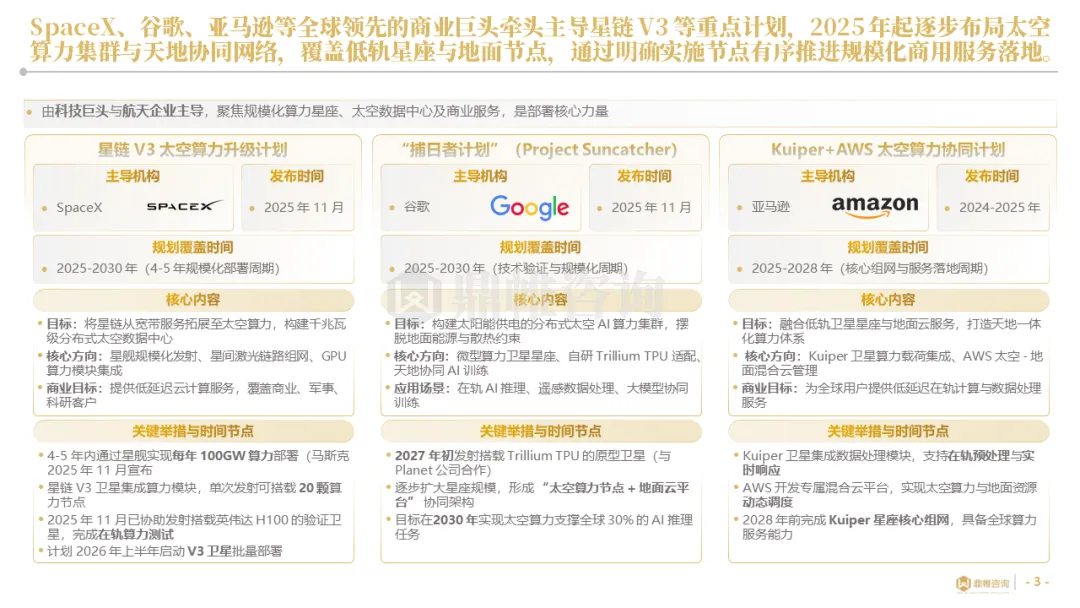Click bullet '目标: 构建太阳能供电的分布式太空 AI 算力集群'
Viewport: 1080px width, 608px height.
pos(541,331)
